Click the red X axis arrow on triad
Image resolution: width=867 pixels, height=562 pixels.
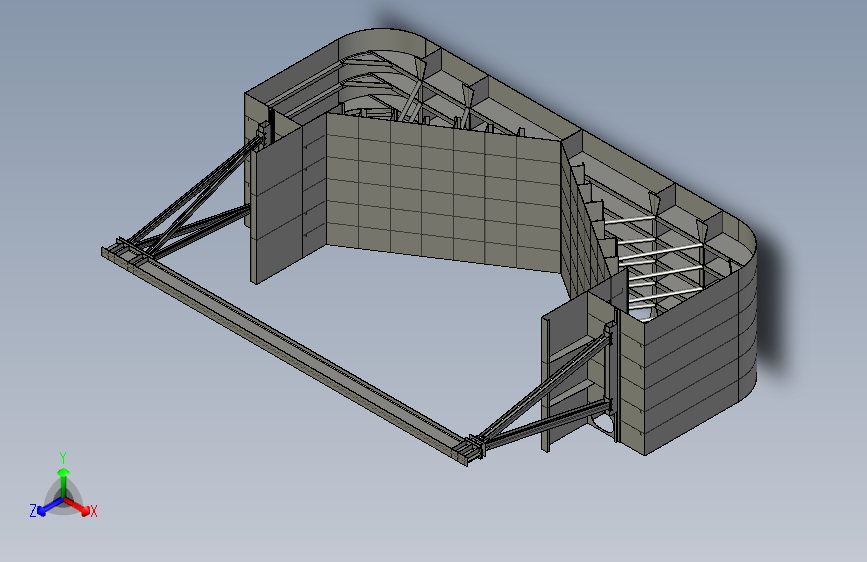[78, 506]
